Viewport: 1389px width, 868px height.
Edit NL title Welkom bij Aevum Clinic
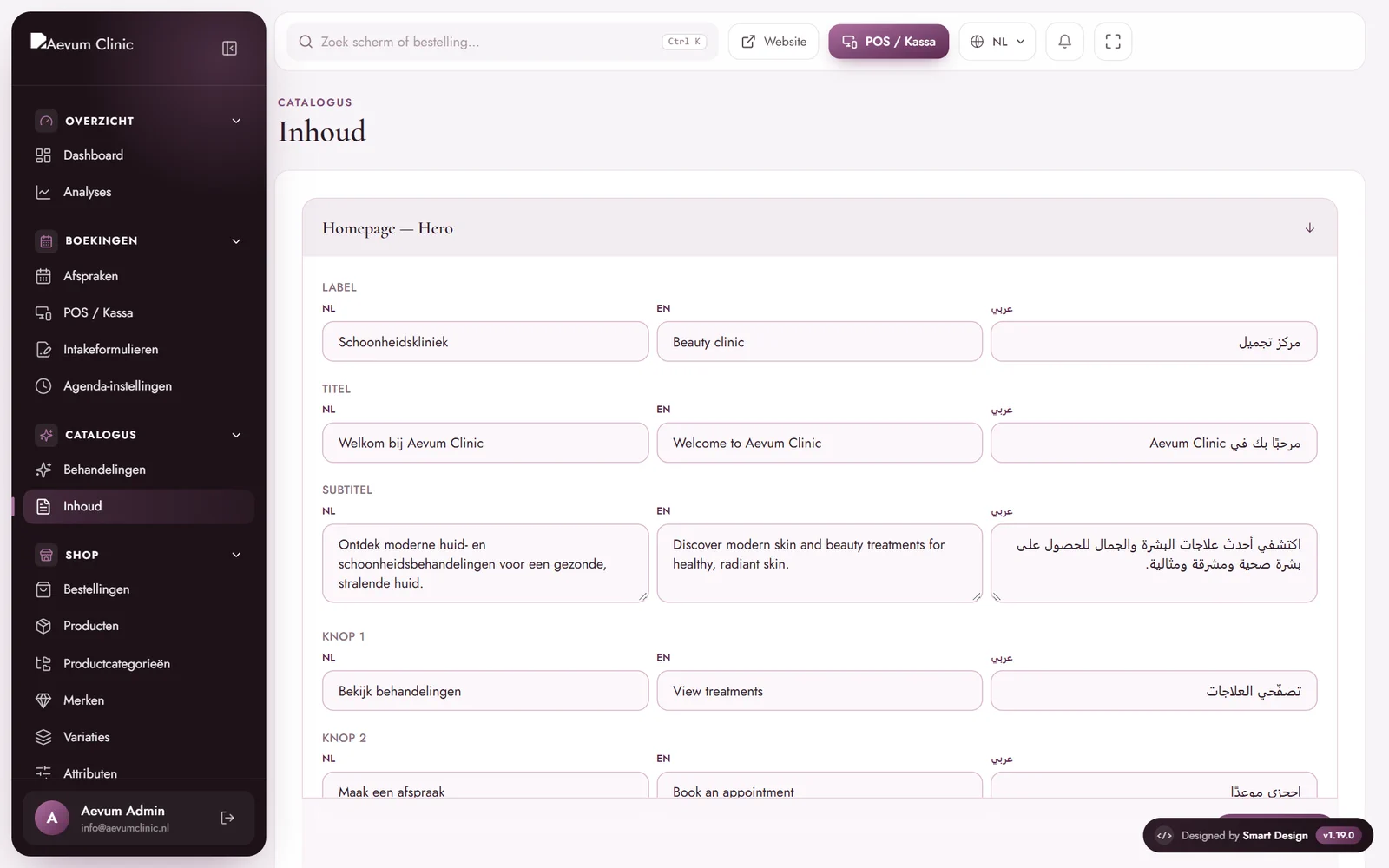click(485, 443)
